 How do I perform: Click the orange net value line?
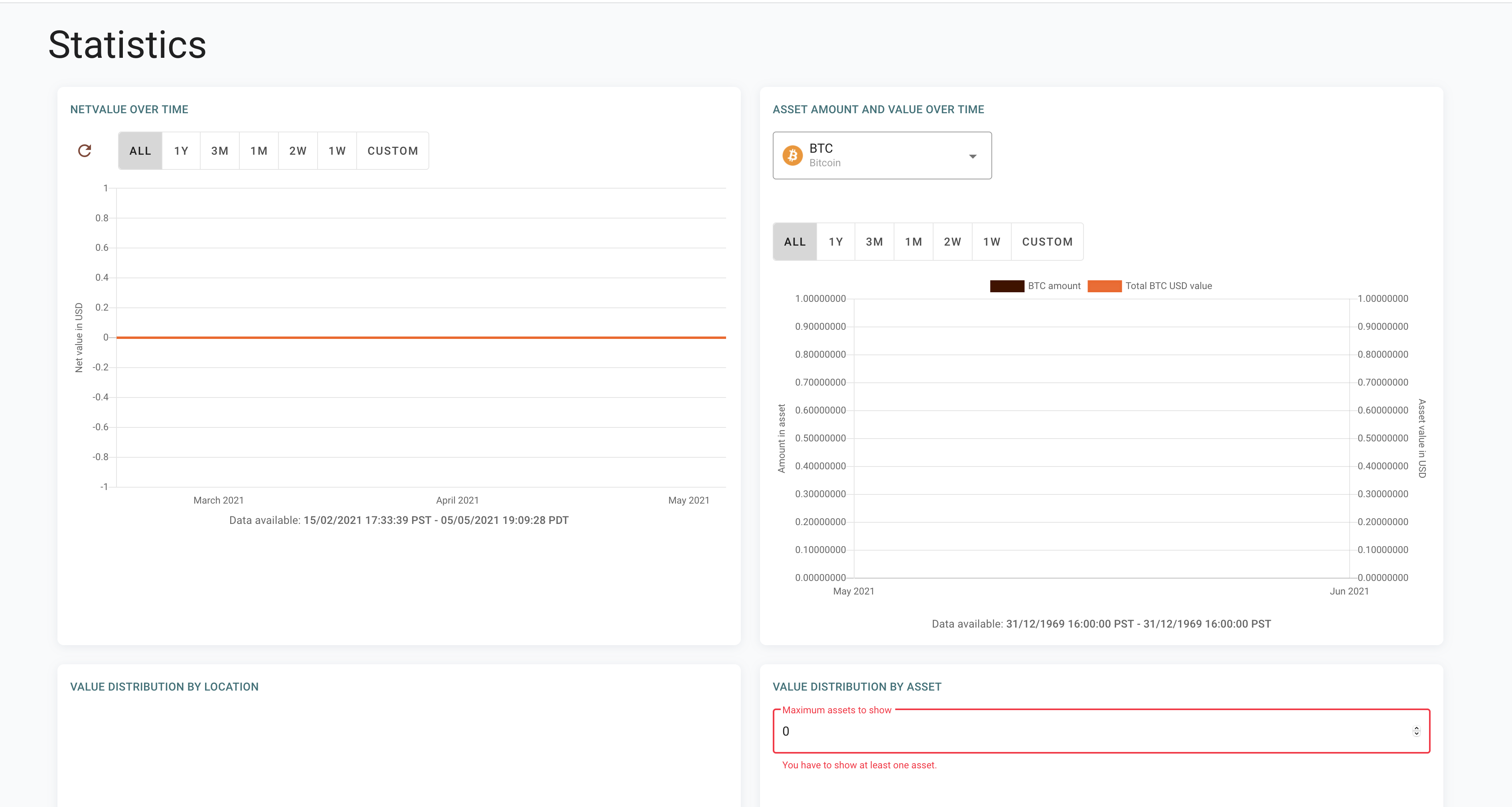click(x=421, y=338)
